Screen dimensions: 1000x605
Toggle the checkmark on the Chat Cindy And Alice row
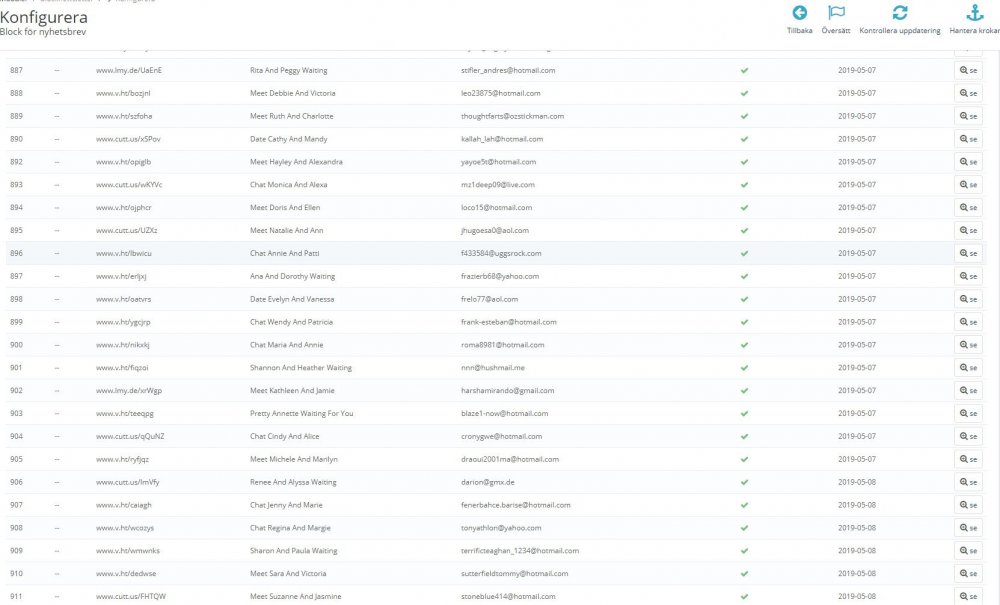(744, 436)
